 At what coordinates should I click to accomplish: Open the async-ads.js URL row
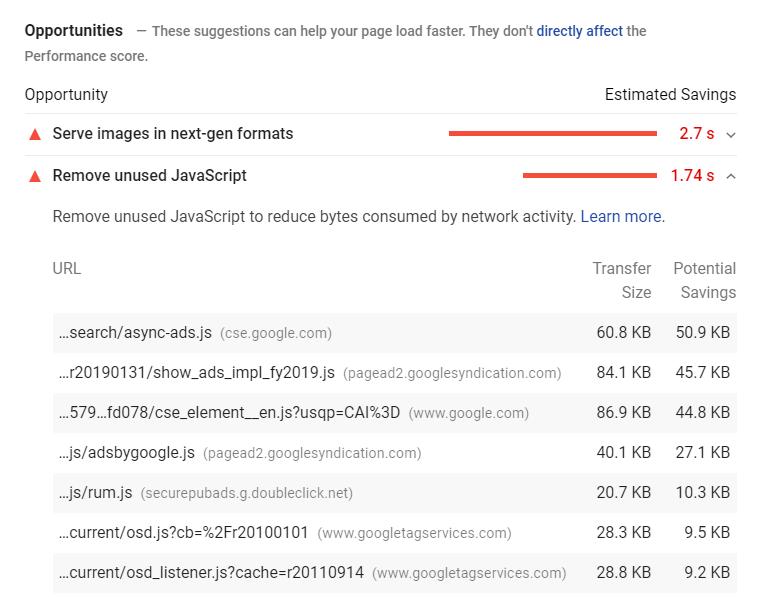(135, 333)
